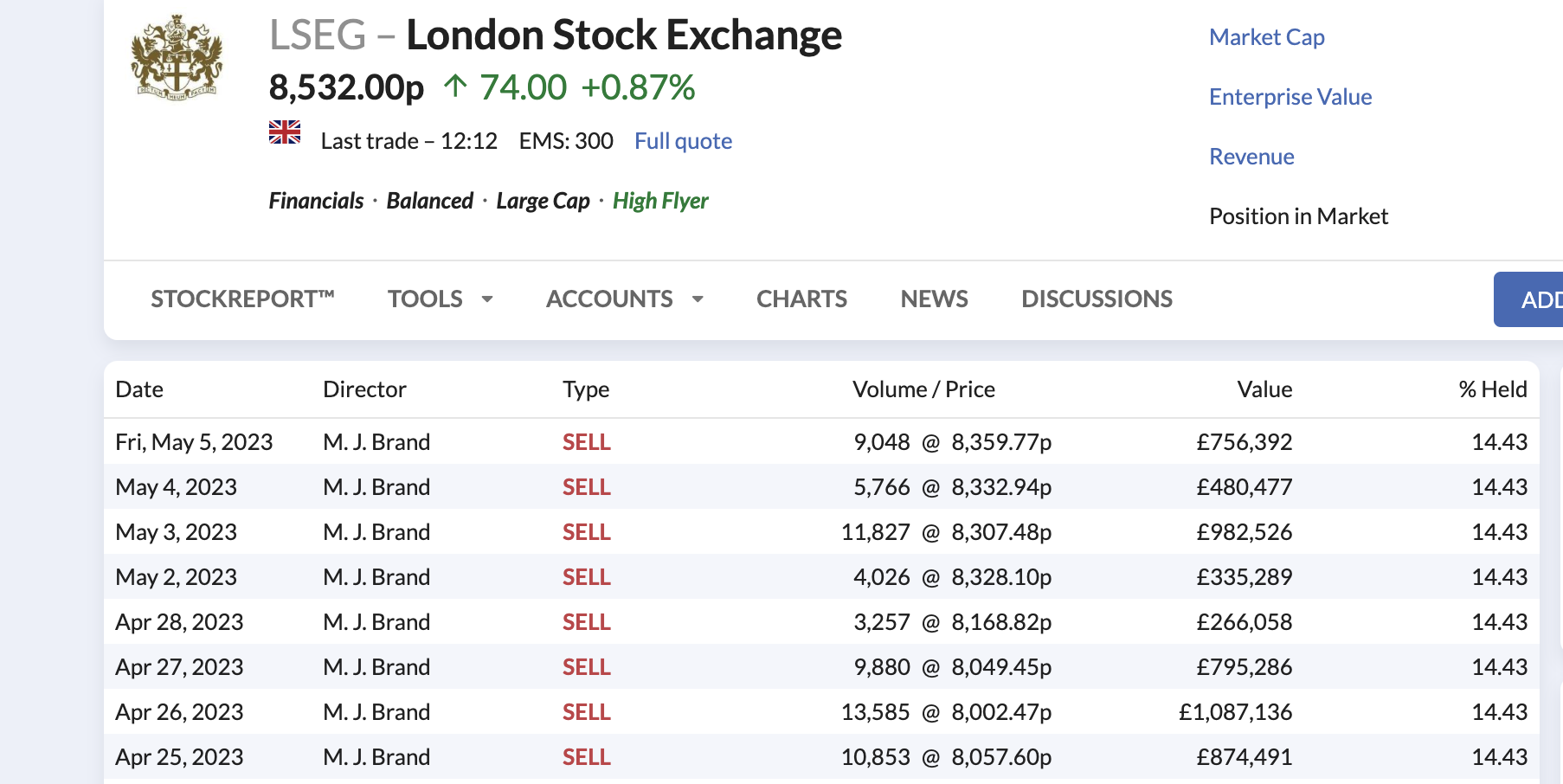1563x784 pixels.
Task: Click the £756,392 value cell
Action: [1245, 442]
